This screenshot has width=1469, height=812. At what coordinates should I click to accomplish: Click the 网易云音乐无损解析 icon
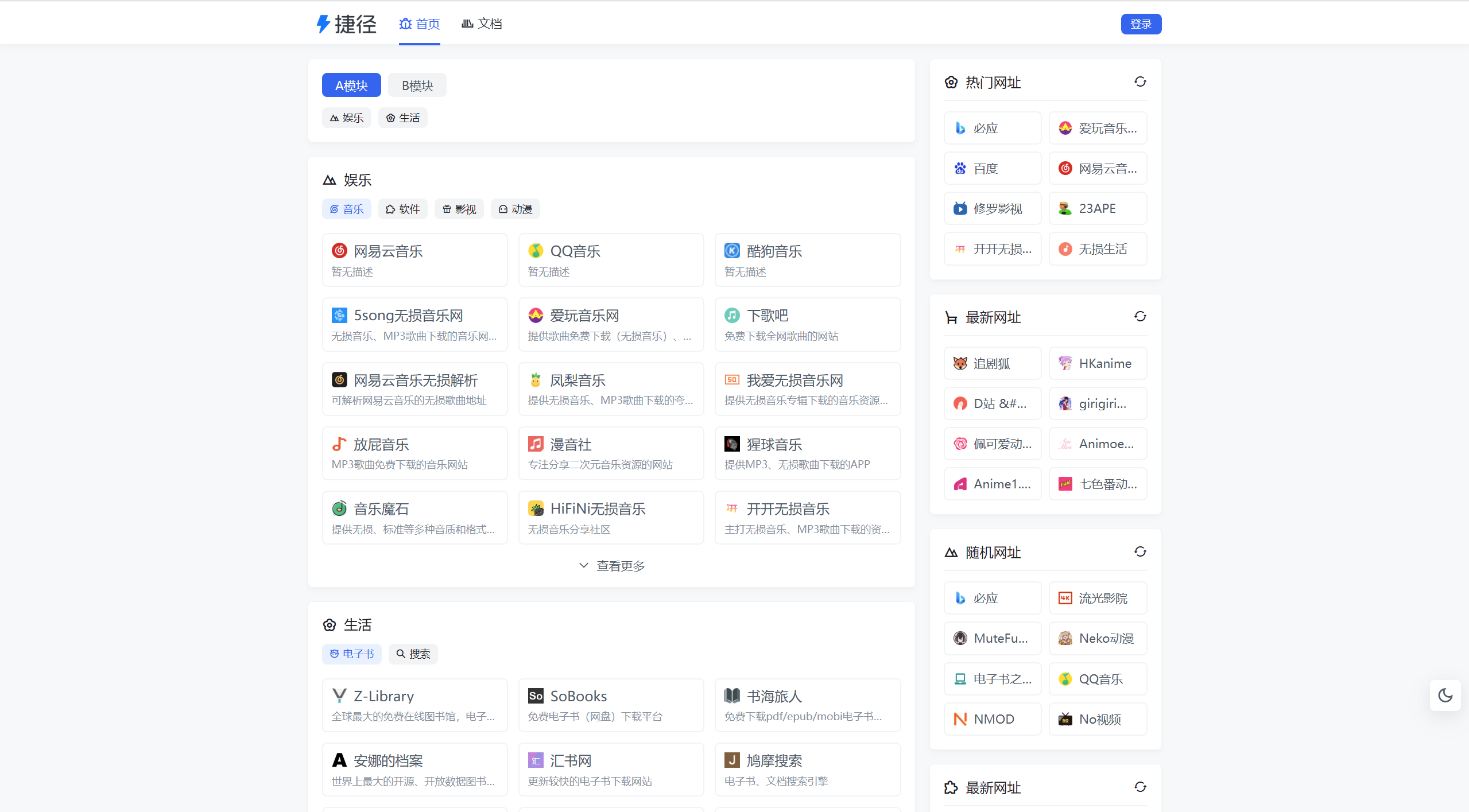339,380
